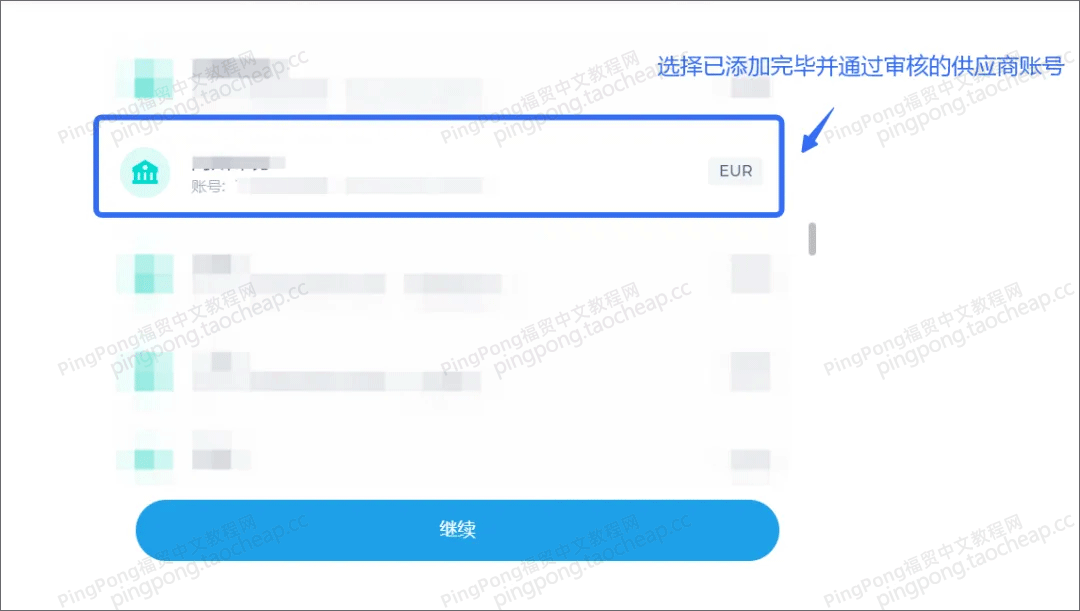Image resolution: width=1080 pixels, height=611 pixels.
Task: Click the blurred icon of the topmost account row
Action: [x=145, y=78]
